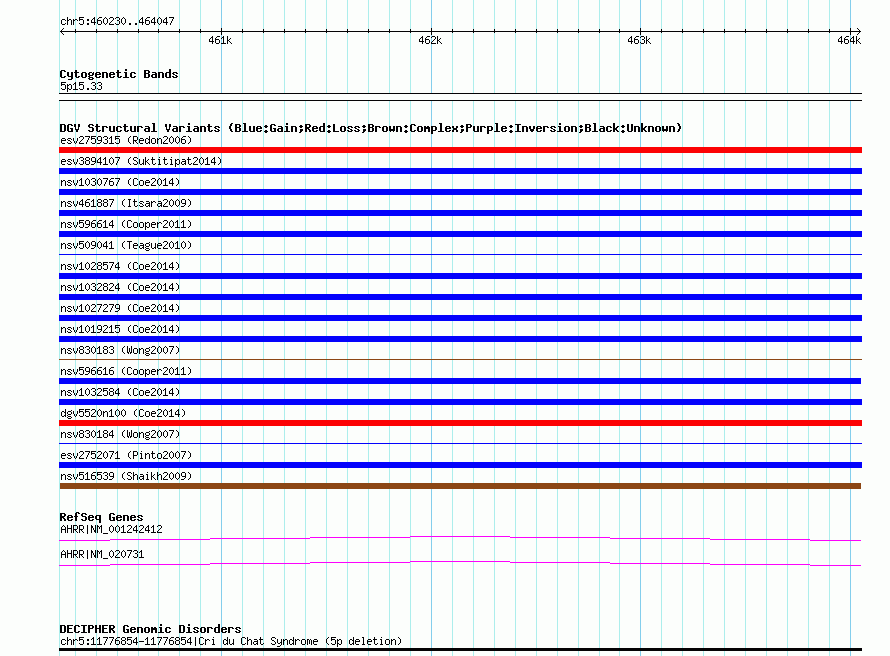Select the red esv2759315 loss bar
This screenshot has height=656, width=890.
(x=460, y=150)
